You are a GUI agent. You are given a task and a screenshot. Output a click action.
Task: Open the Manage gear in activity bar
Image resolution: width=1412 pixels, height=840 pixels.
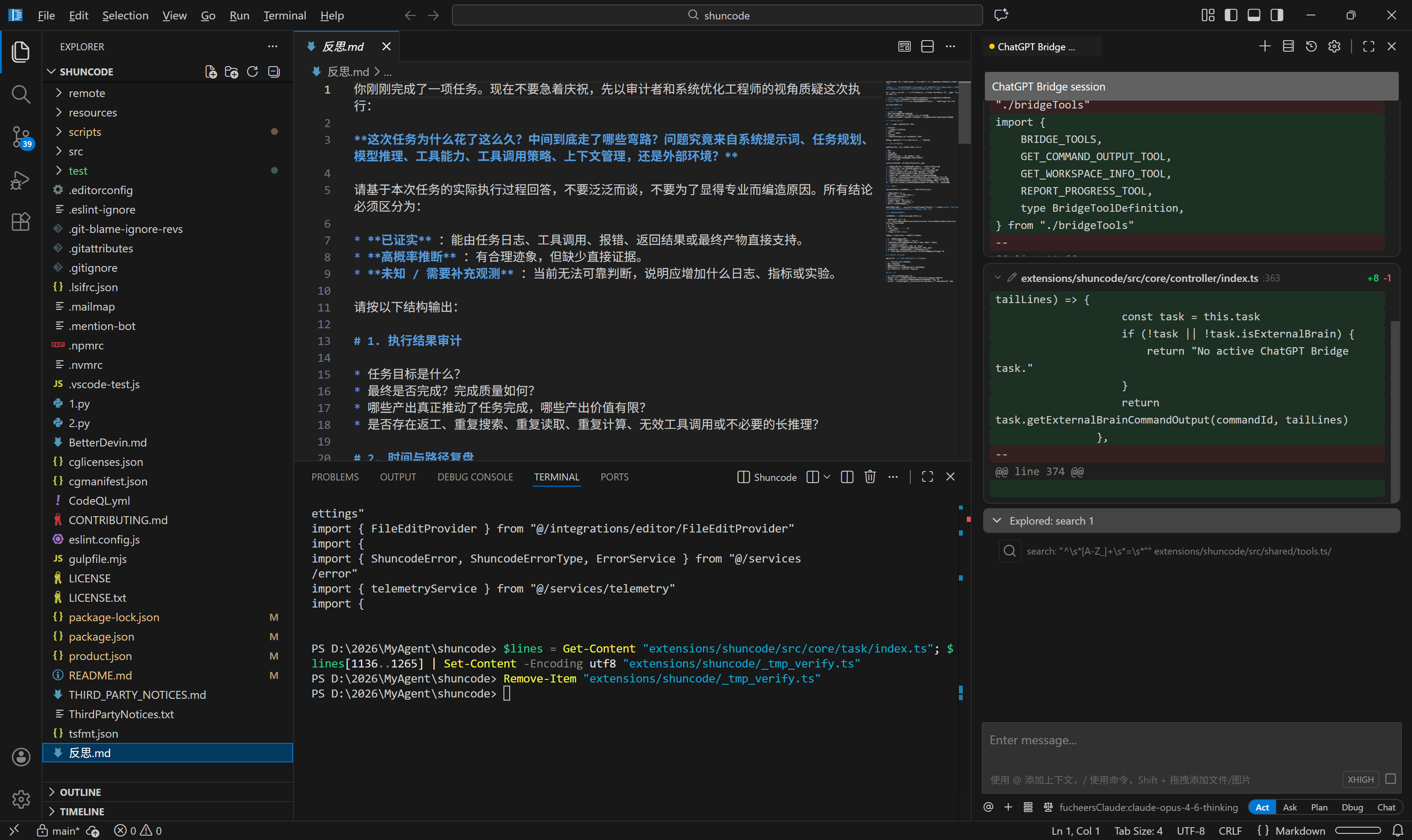click(x=21, y=799)
